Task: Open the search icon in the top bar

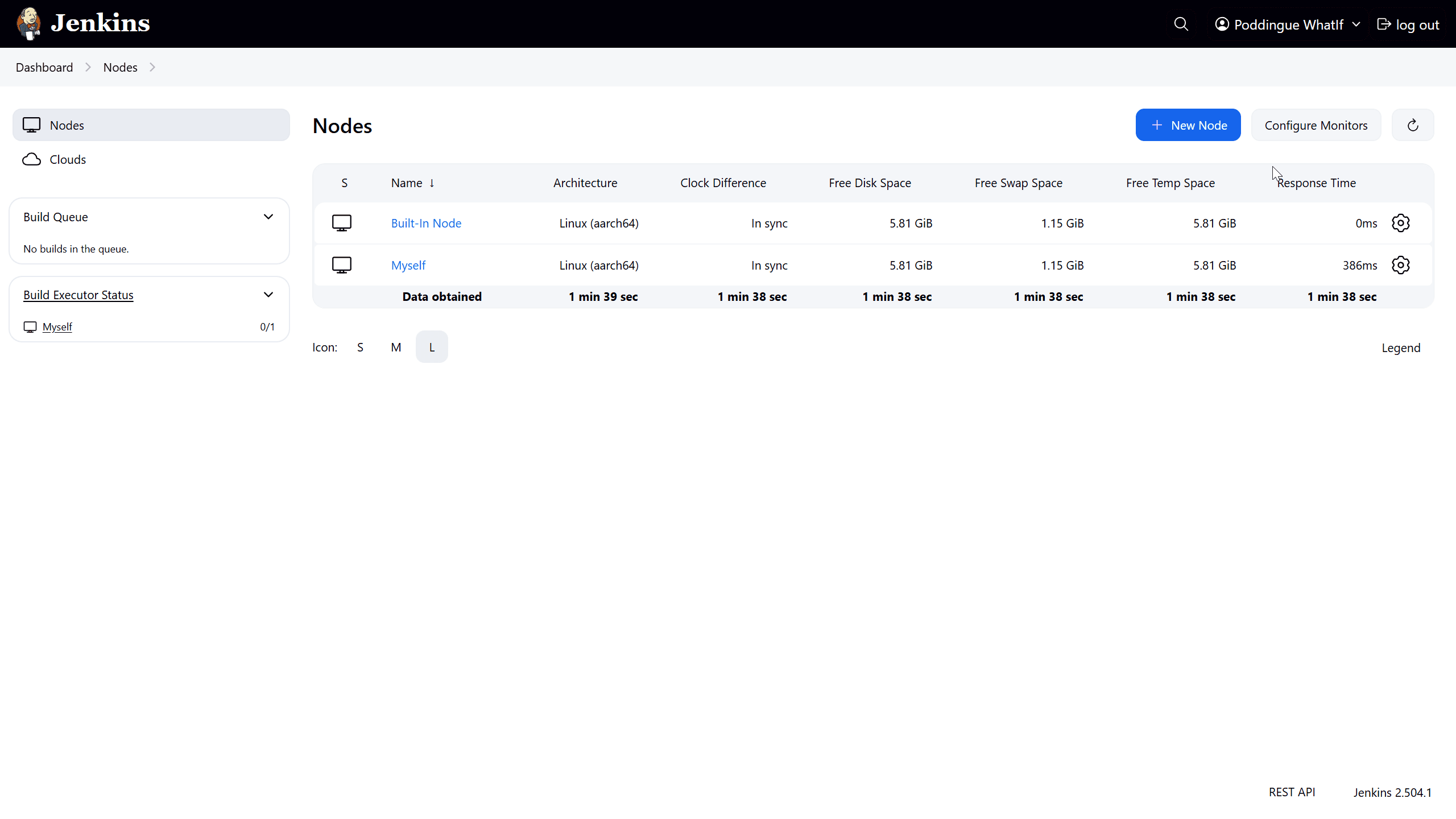Action: [1181, 24]
